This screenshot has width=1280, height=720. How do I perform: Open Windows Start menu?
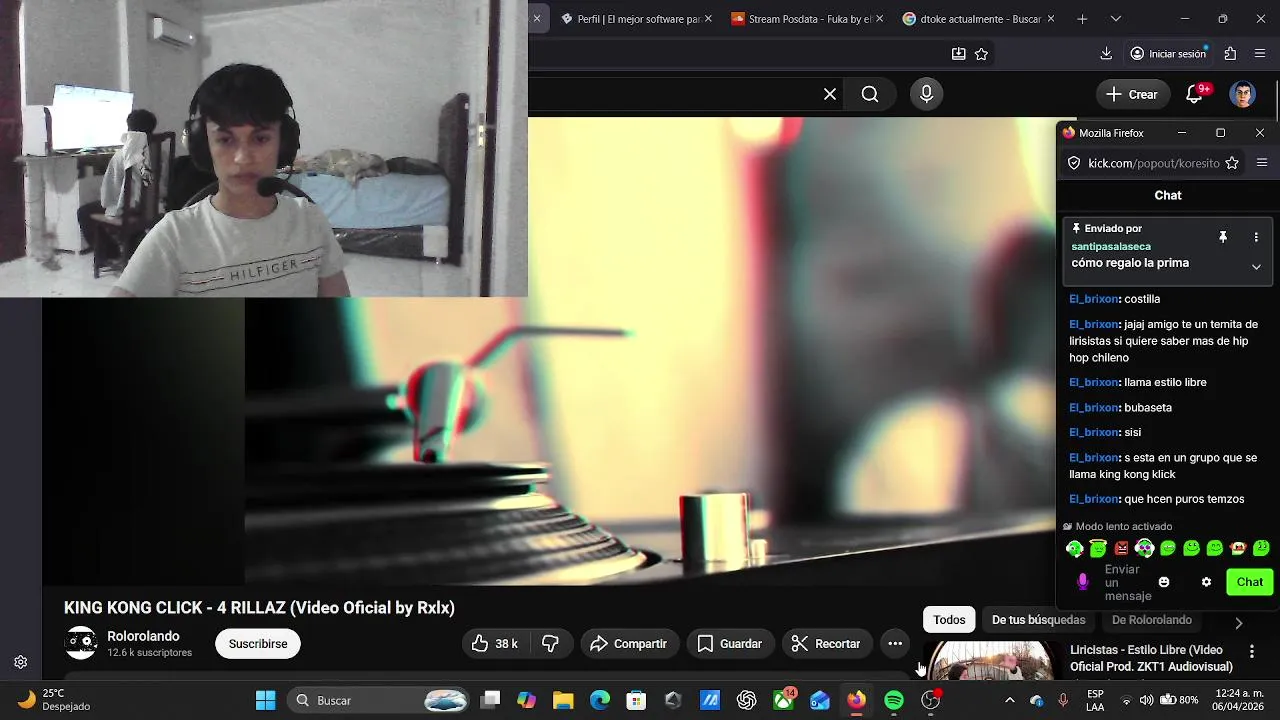pos(265,700)
